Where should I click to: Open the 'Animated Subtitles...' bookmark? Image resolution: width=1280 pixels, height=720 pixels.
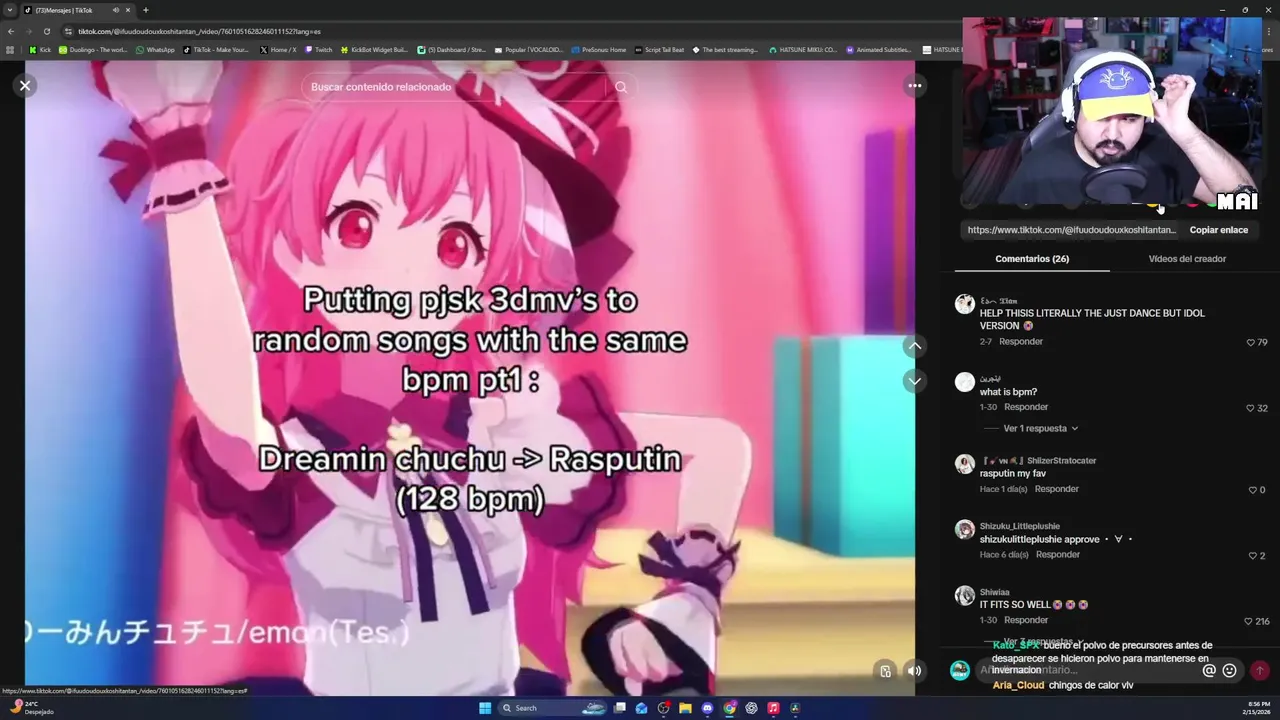pos(878,49)
